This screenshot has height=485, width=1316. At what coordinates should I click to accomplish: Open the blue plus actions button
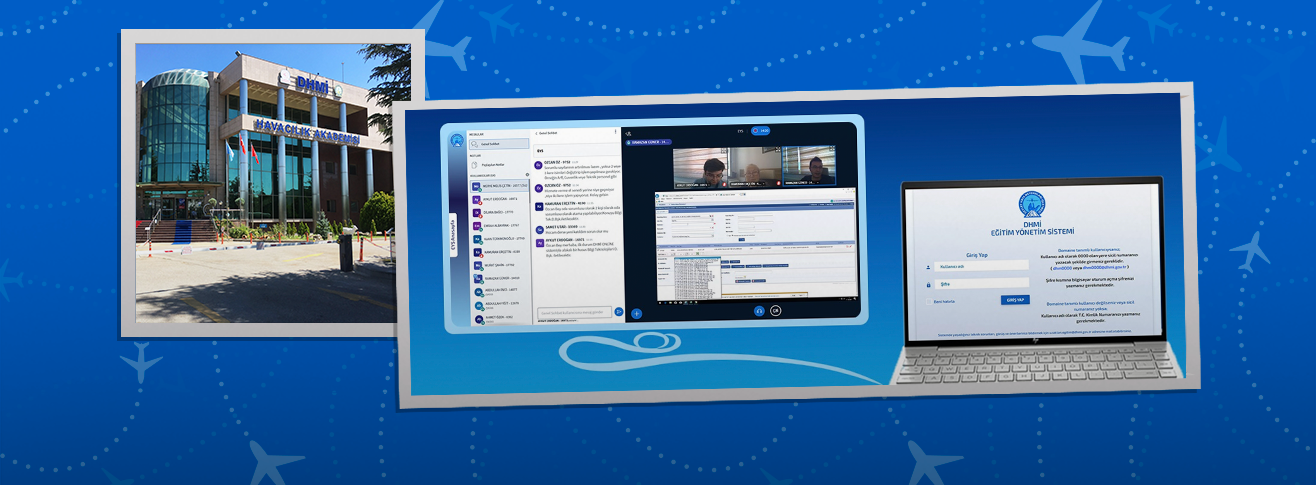point(636,313)
